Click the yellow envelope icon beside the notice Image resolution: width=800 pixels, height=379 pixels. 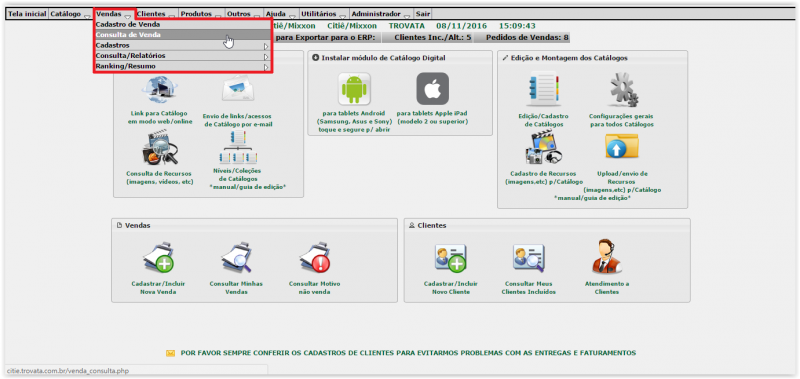[x=170, y=353]
